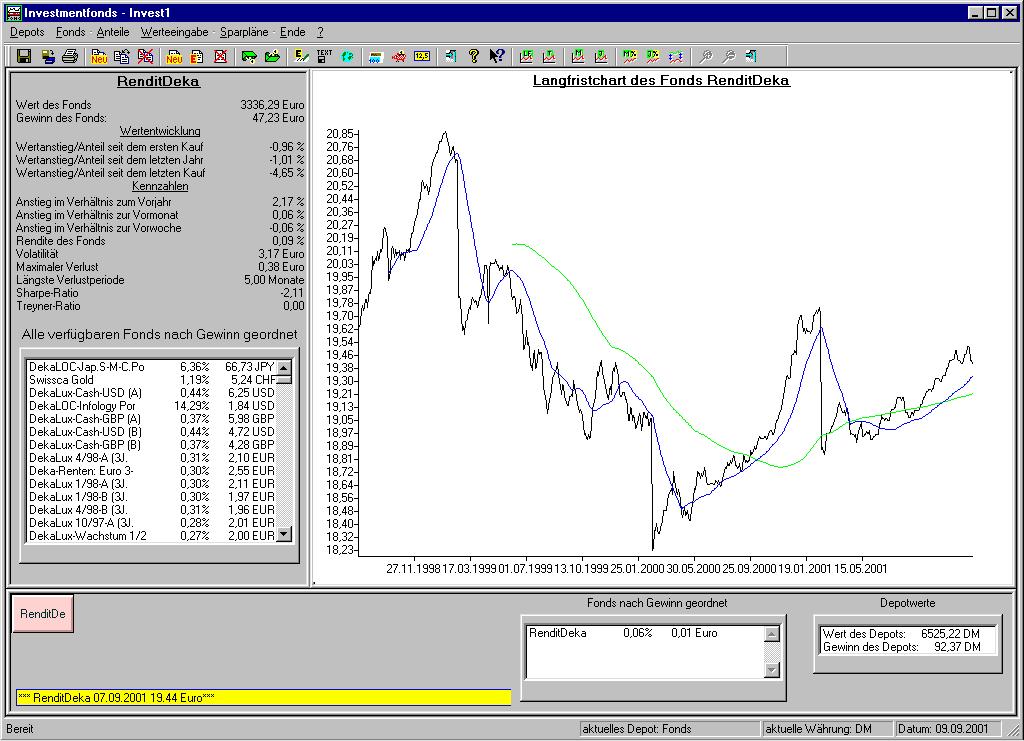Click the Print icon in toolbar
The width and height of the screenshot is (1024, 741).
click(70, 56)
